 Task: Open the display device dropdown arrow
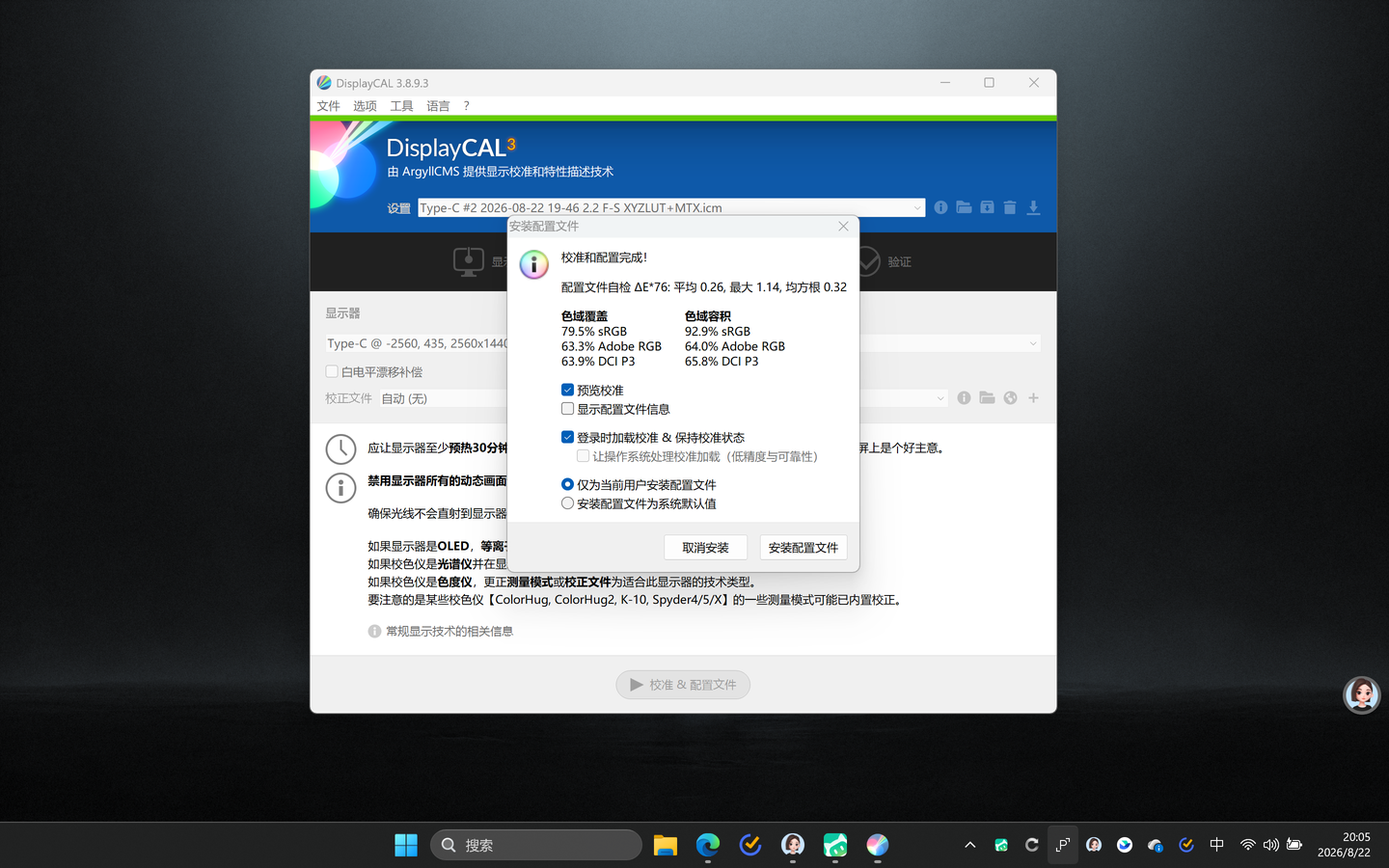[1032, 343]
